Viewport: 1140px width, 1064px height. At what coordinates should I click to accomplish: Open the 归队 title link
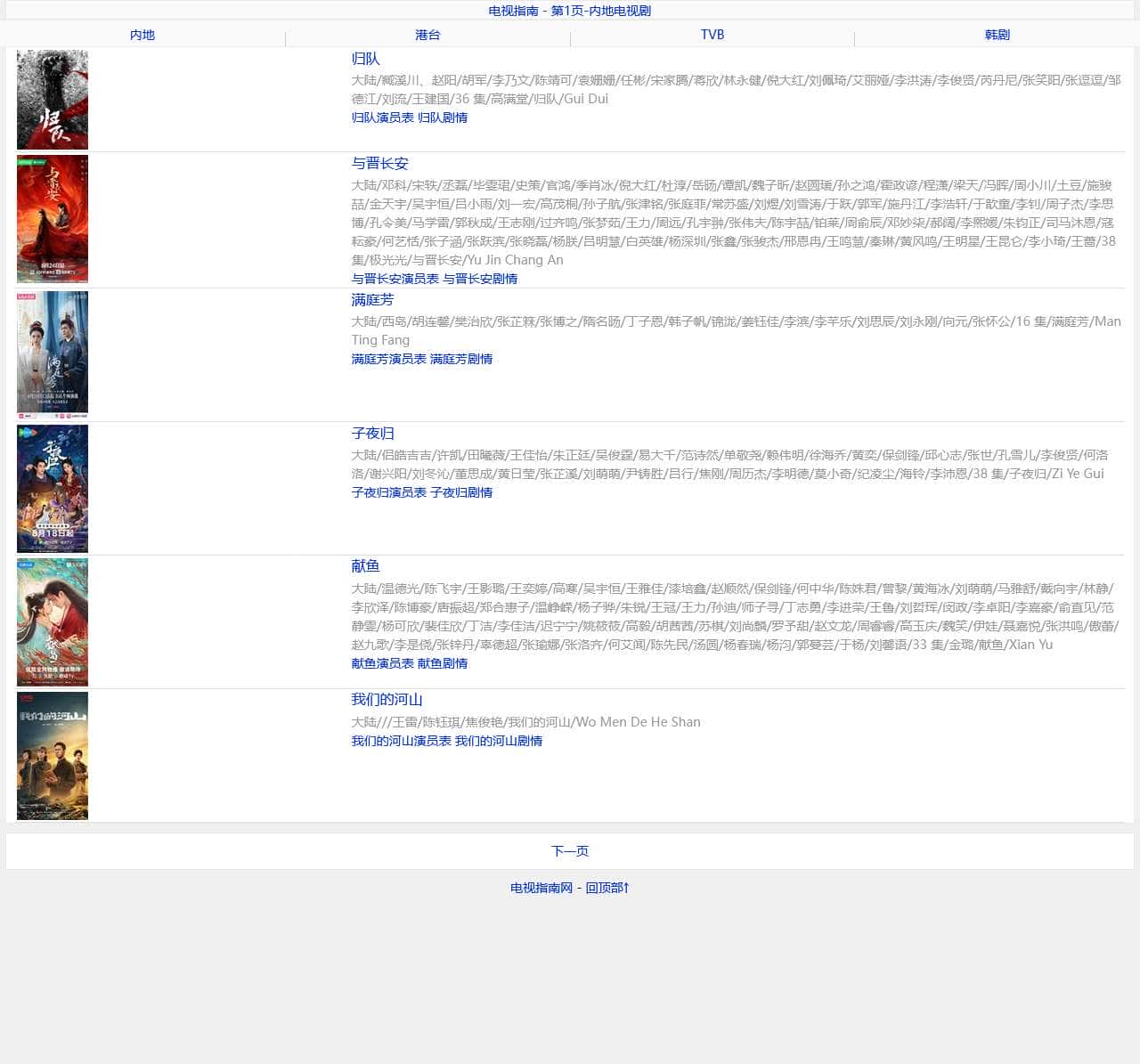(x=365, y=59)
